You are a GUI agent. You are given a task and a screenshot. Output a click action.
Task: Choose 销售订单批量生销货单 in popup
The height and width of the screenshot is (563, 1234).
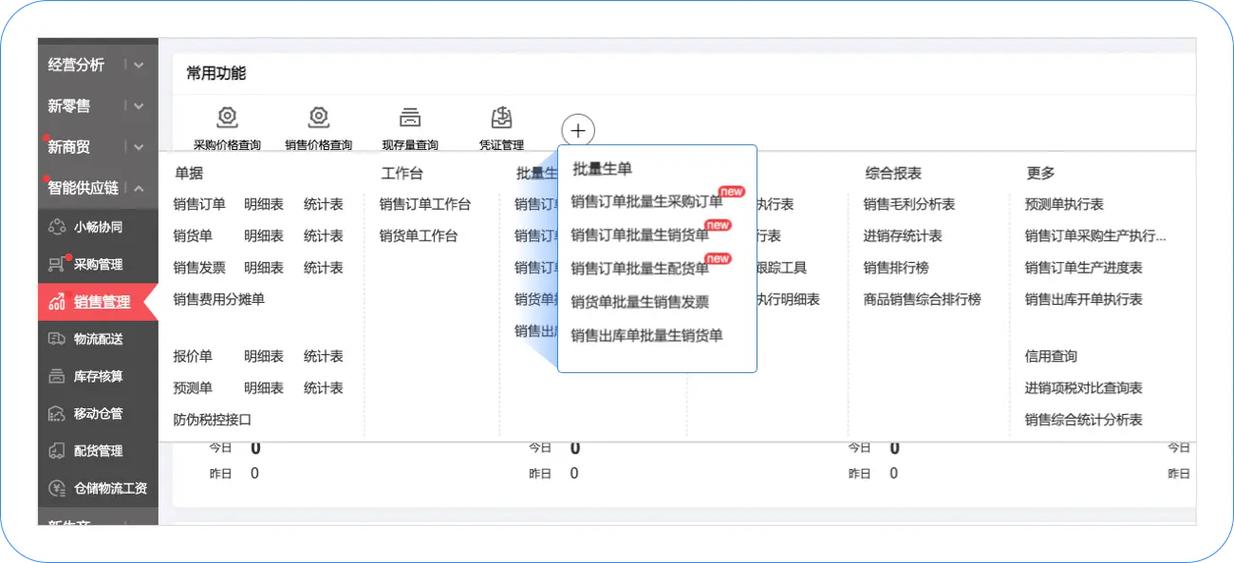pyautogui.click(x=640, y=235)
